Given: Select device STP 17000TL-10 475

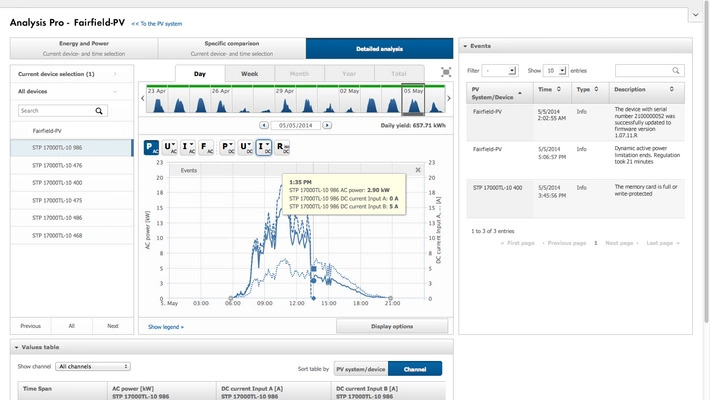Looking at the screenshot, I should tap(72, 200).
